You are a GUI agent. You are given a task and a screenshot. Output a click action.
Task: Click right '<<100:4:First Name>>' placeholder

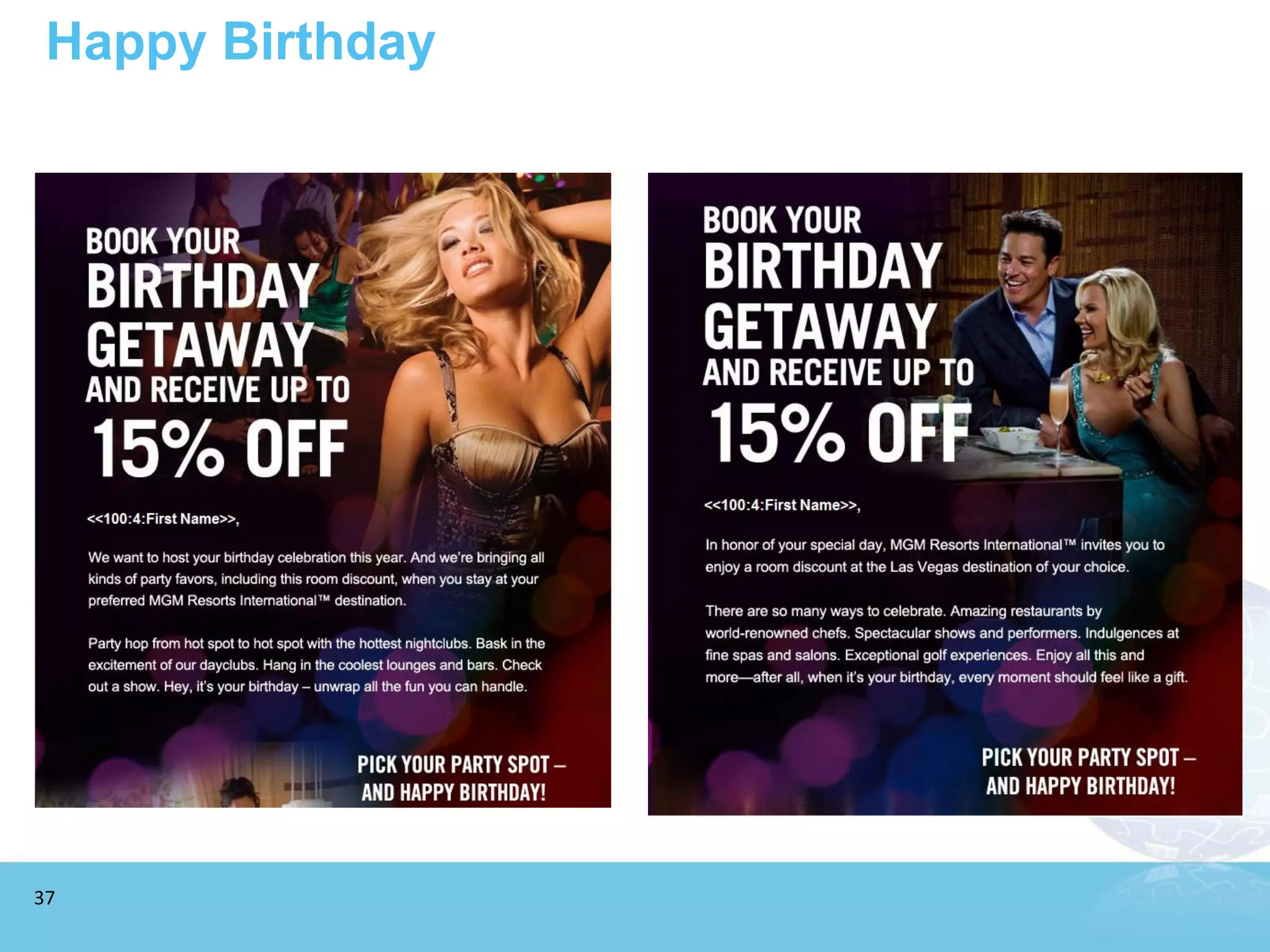[782, 505]
